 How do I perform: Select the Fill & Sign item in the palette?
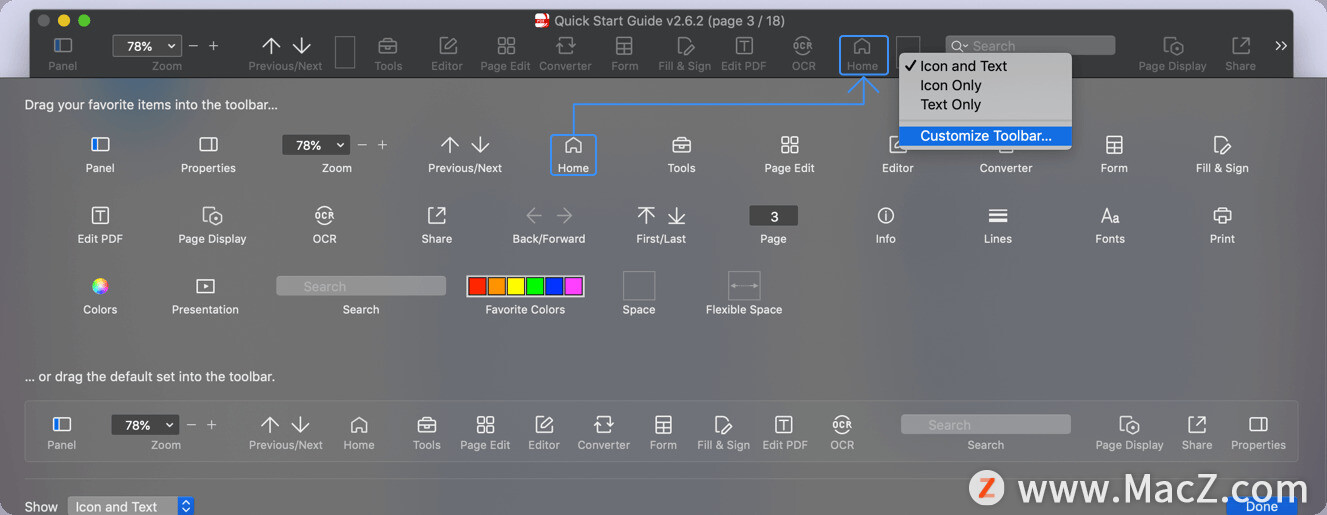1222,154
